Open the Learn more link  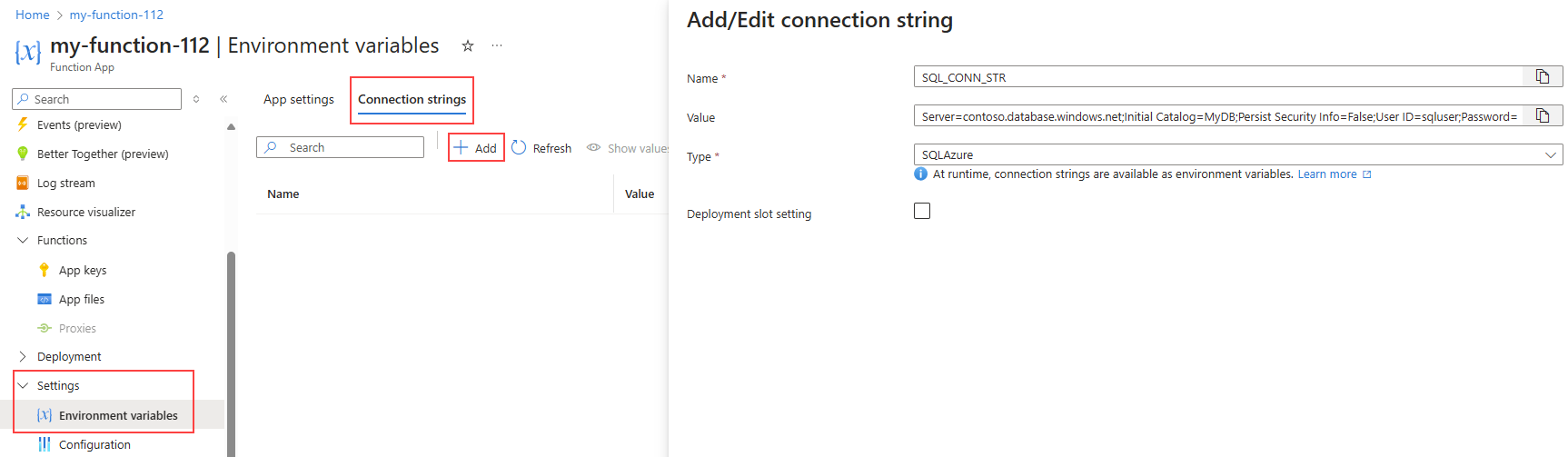pyautogui.click(x=1334, y=174)
